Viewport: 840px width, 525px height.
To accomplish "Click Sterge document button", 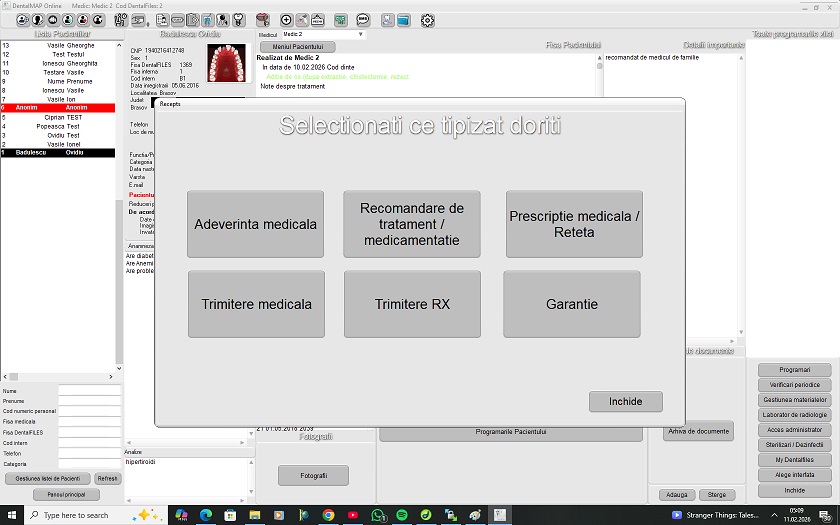I will click(716, 494).
